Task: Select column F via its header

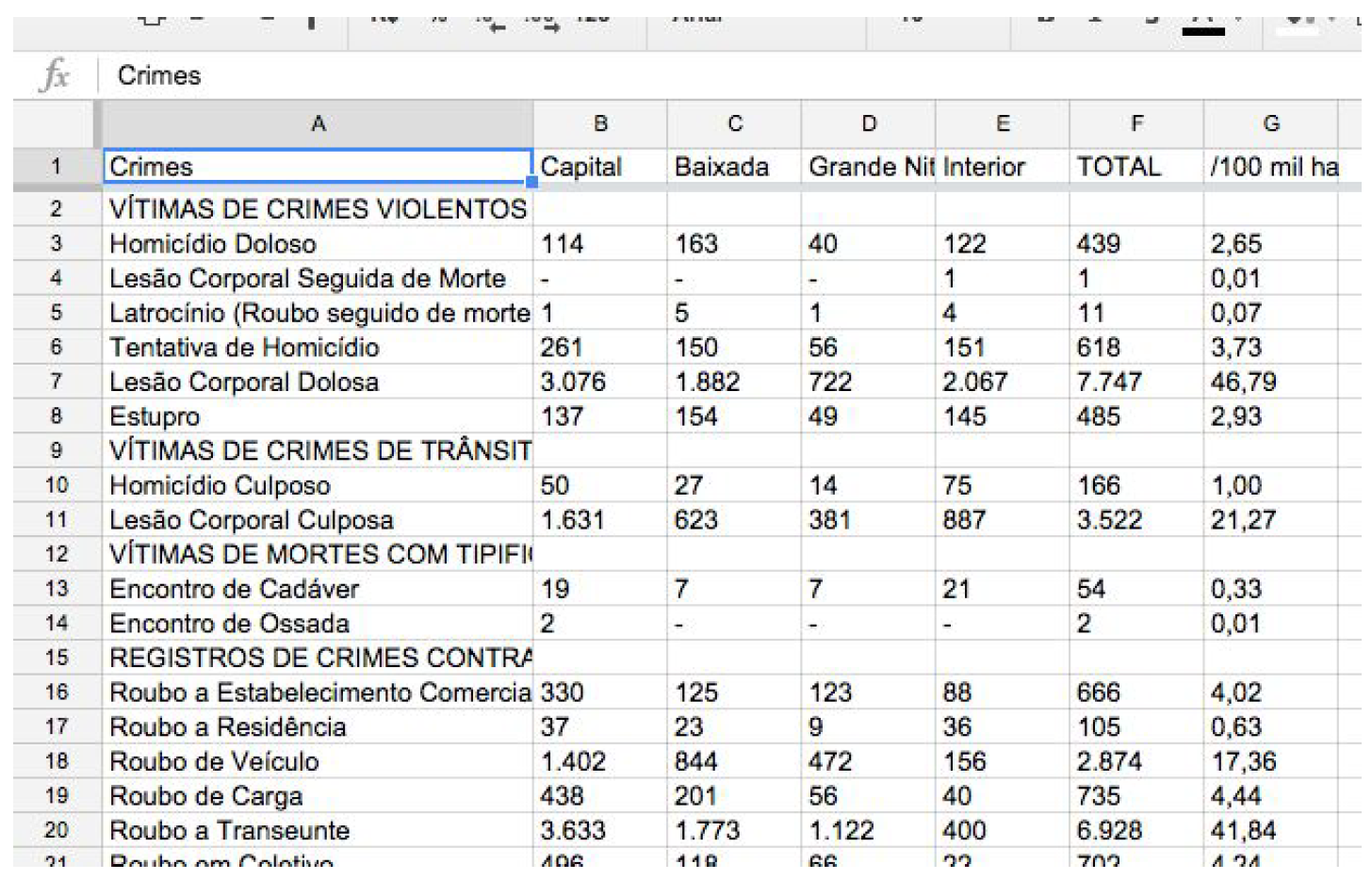Action: pyautogui.click(x=1136, y=124)
